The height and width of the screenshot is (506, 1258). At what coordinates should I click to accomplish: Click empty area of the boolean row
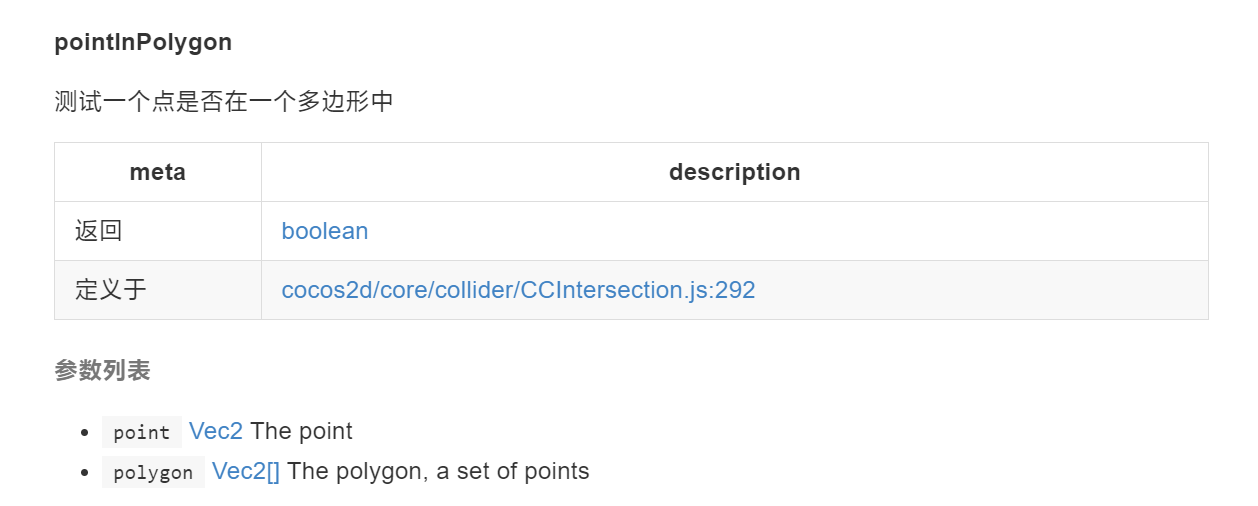790,231
